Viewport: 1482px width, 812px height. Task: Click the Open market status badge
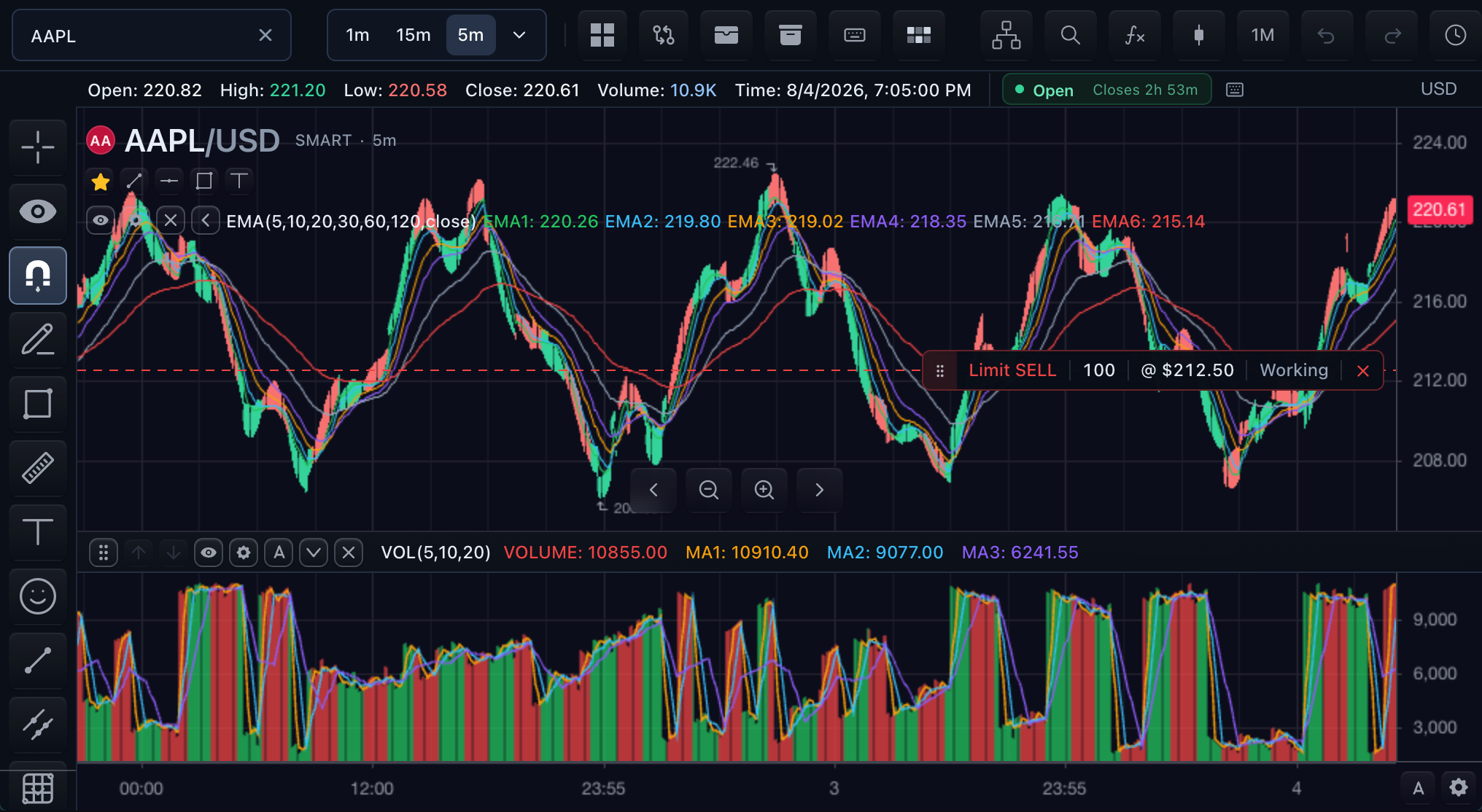pyautogui.click(x=1106, y=90)
